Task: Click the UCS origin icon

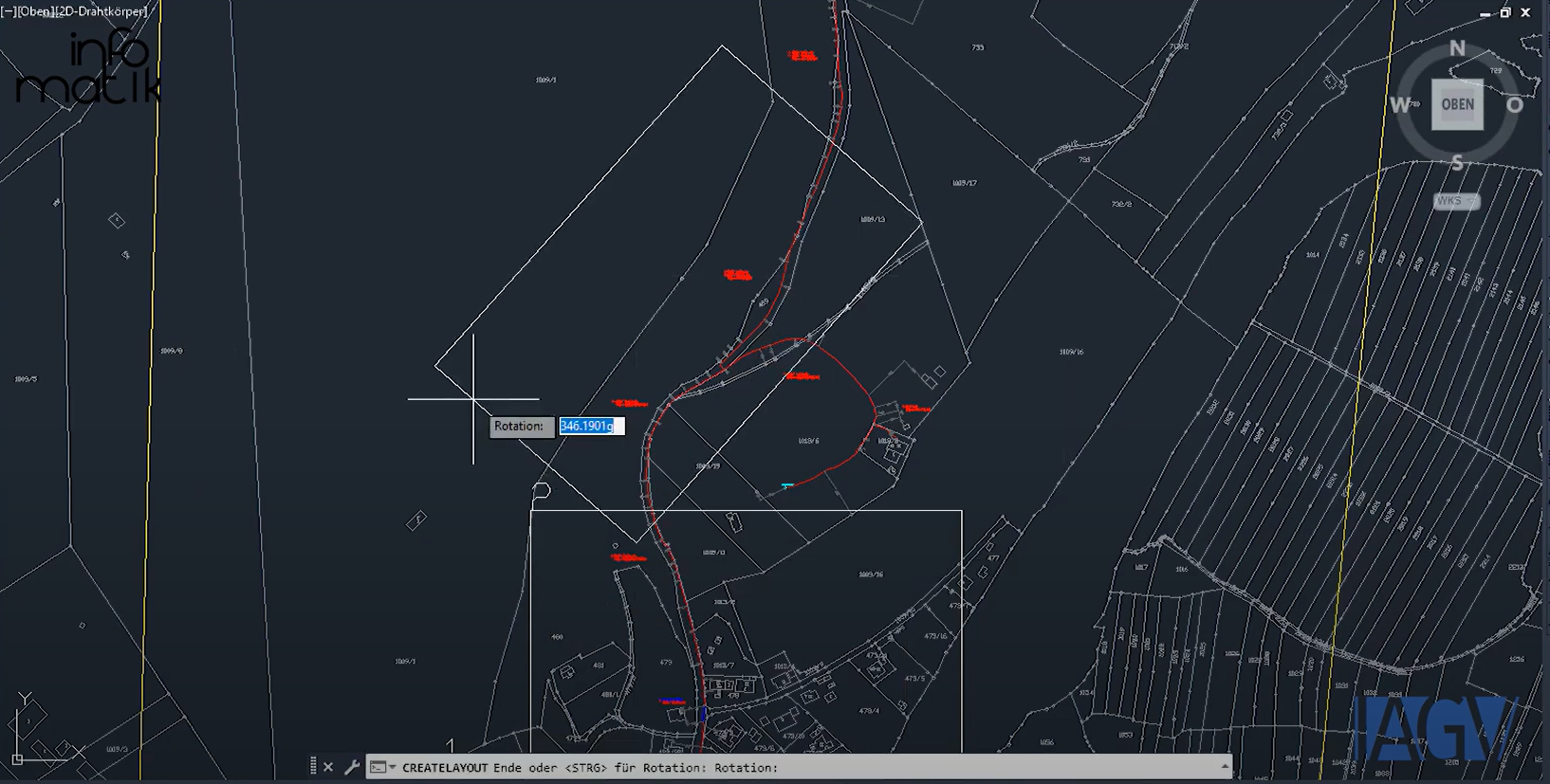Action: coord(17,758)
